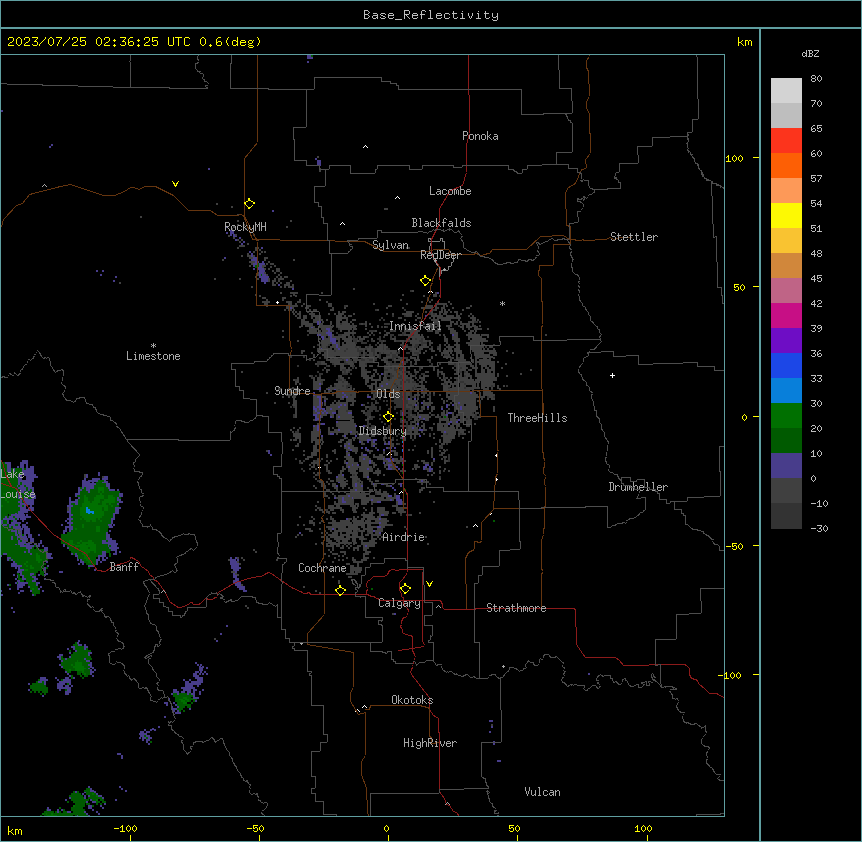Screen dimensions: 862x842
Task: Select the Limestone label
Action: 153,356
